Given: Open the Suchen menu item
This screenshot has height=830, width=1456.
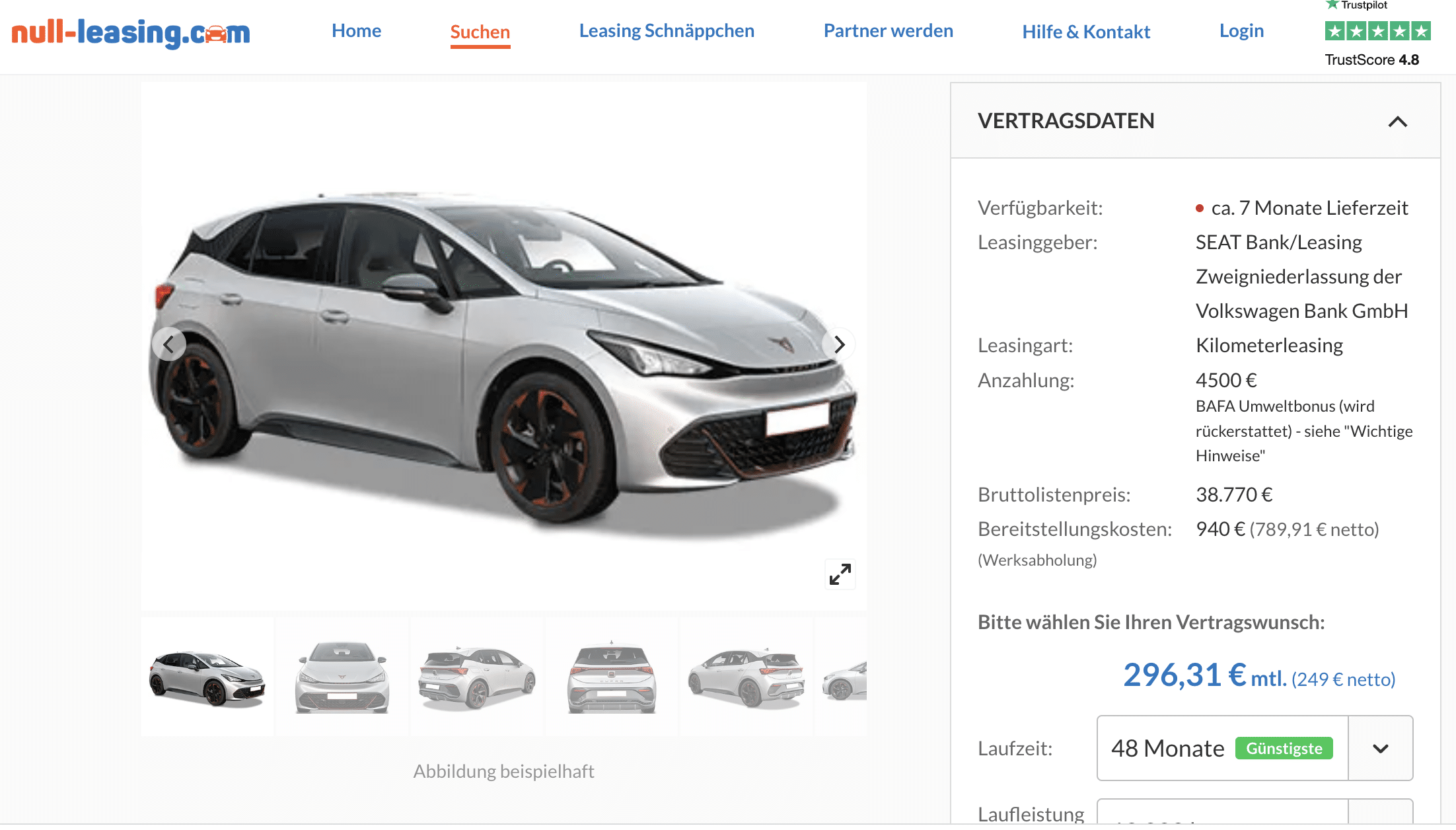Looking at the screenshot, I should point(480,32).
